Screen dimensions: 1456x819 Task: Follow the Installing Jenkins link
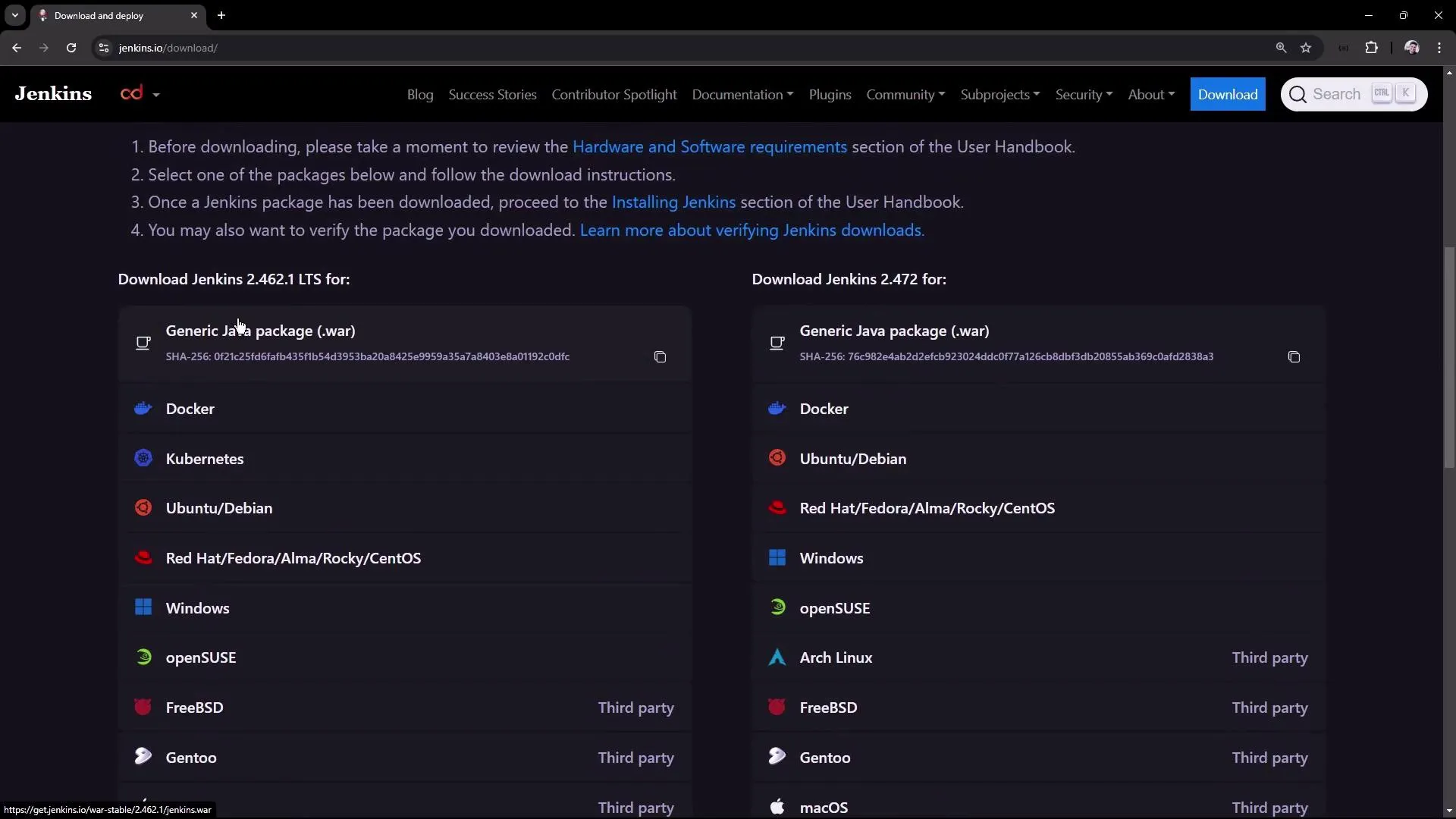(x=673, y=202)
